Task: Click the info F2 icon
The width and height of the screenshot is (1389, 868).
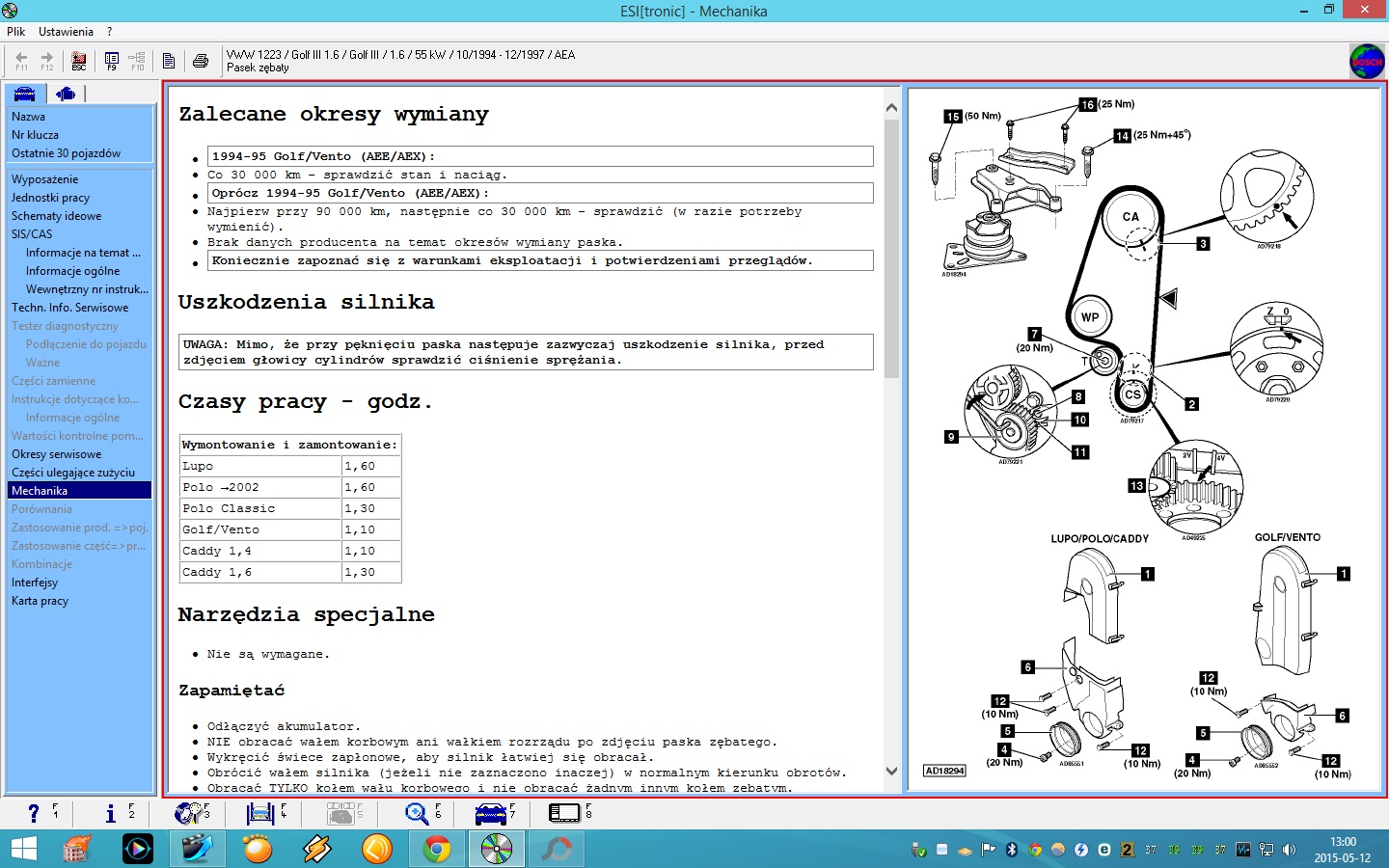Action: tap(111, 813)
